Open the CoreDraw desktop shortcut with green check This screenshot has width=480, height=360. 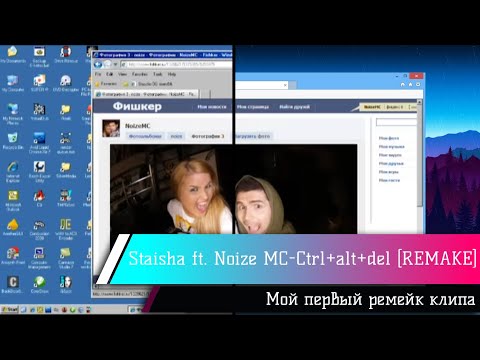pyautogui.click(x=39, y=284)
